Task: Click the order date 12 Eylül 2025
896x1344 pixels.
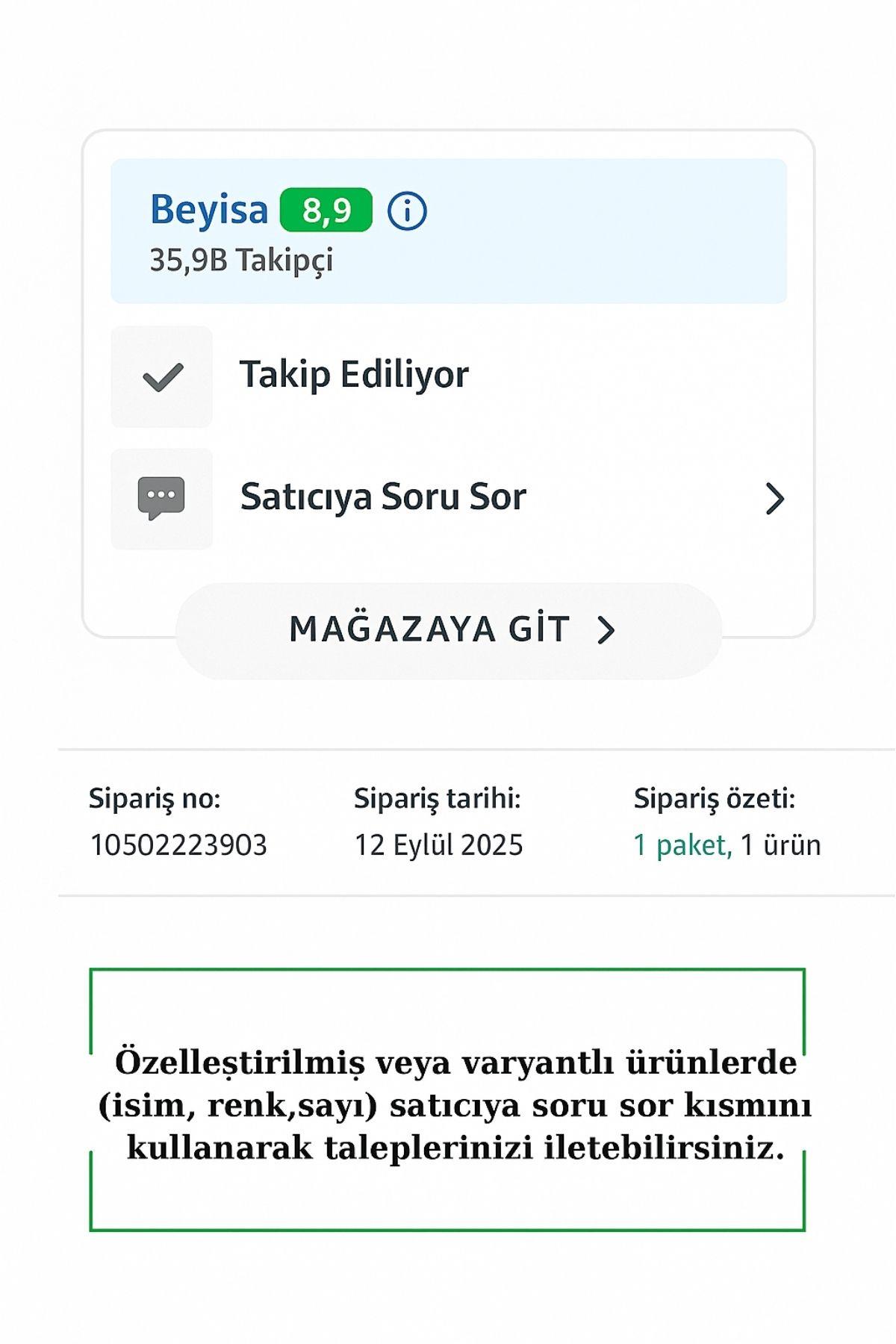Action: 438,845
